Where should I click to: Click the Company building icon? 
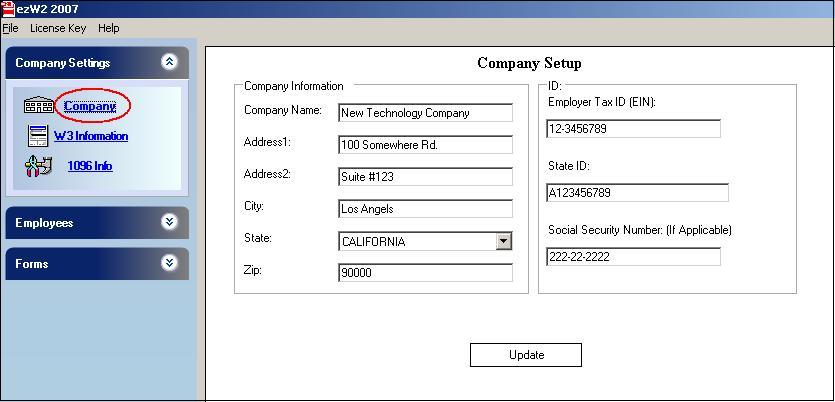[x=38, y=106]
